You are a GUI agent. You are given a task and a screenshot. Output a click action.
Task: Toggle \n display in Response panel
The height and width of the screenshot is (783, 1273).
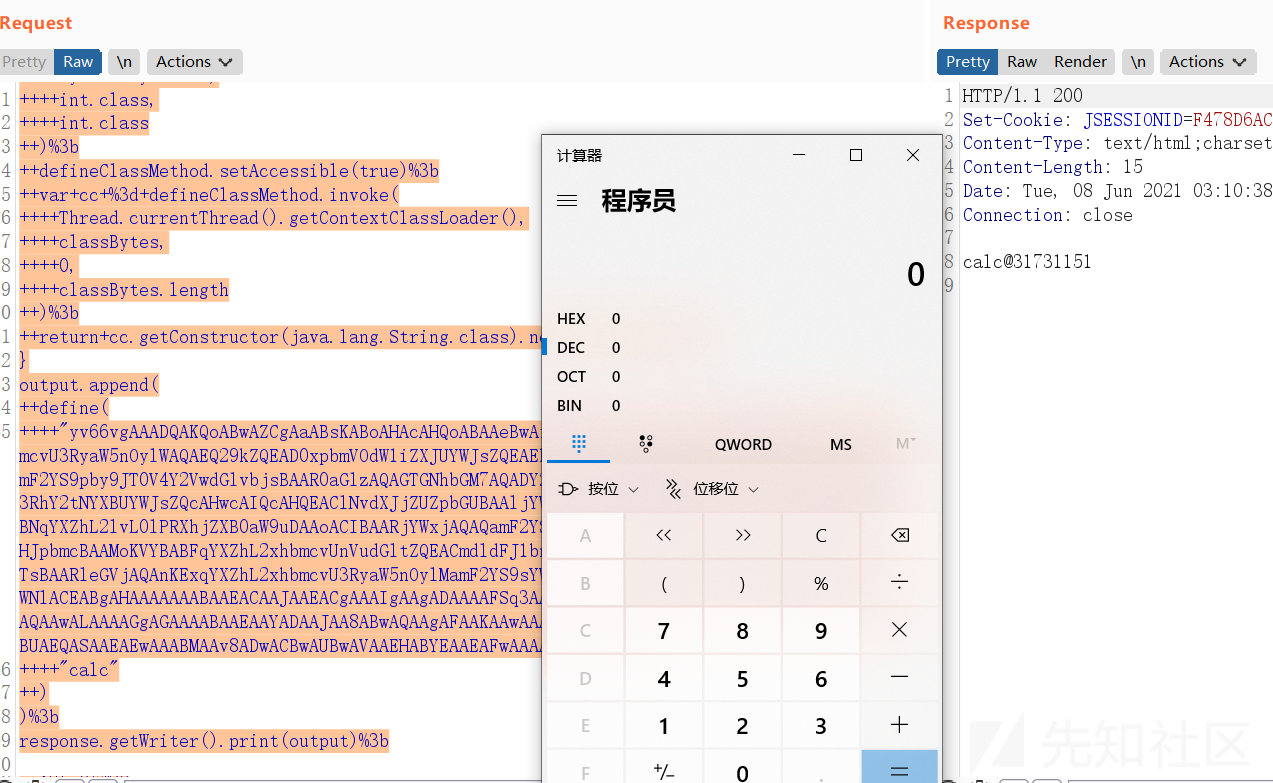click(x=1138, y=62)
